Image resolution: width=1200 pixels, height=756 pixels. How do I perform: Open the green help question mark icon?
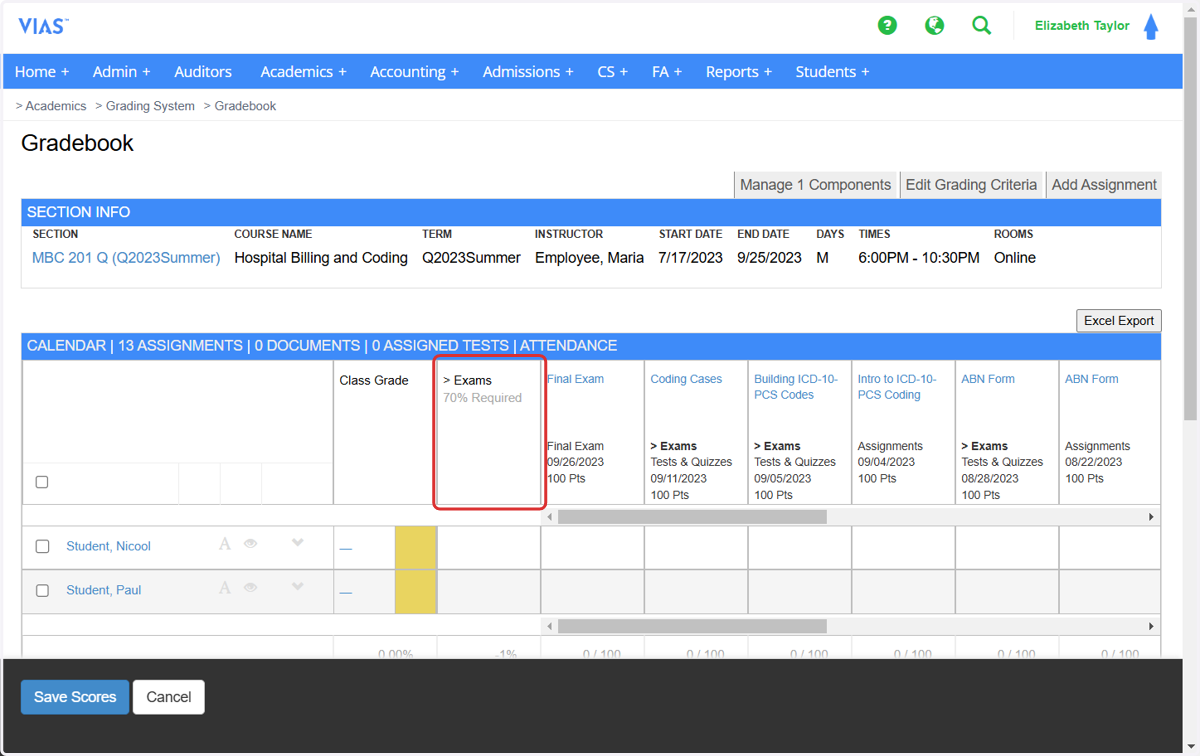click(887, 26)
